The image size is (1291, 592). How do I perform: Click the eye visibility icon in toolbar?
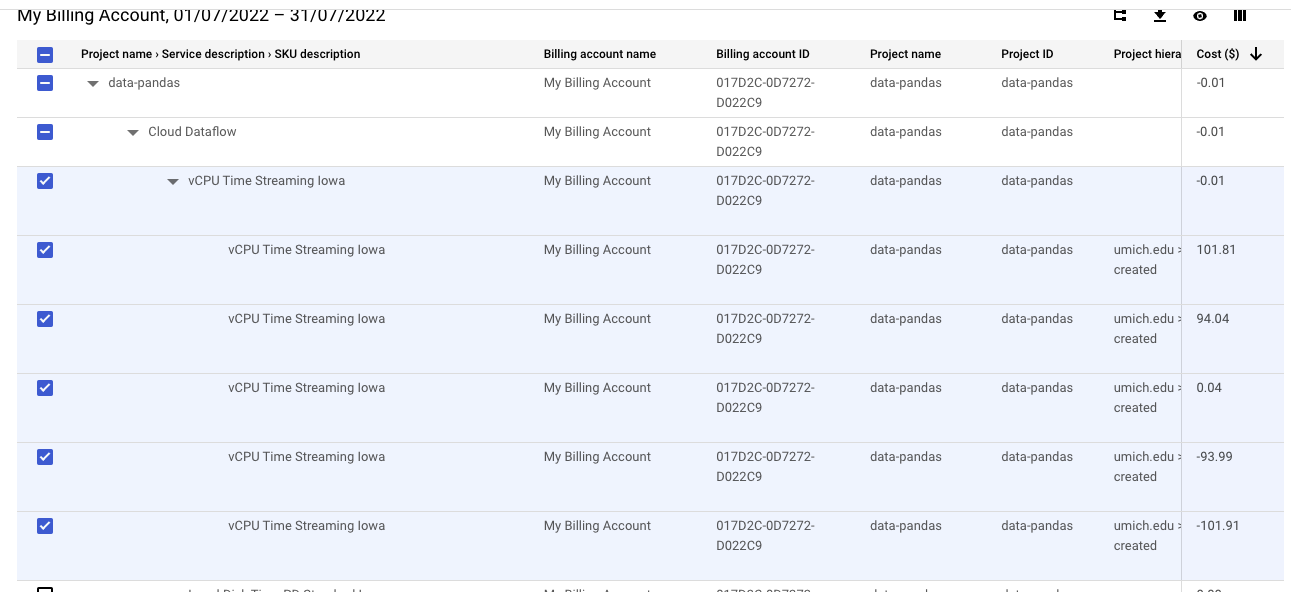tap(1200, 15)
